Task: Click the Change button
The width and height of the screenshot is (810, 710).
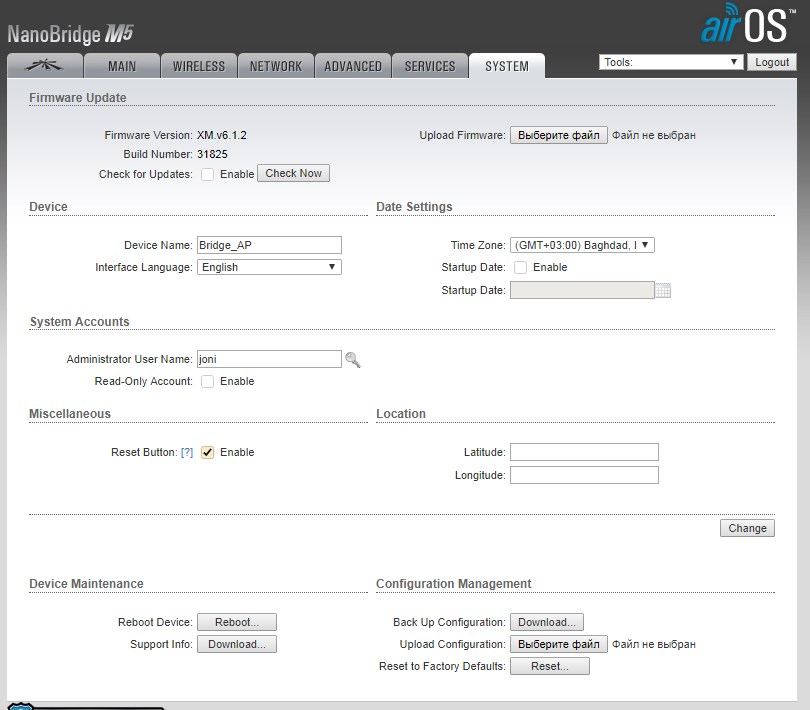Action: coord(747,528)
